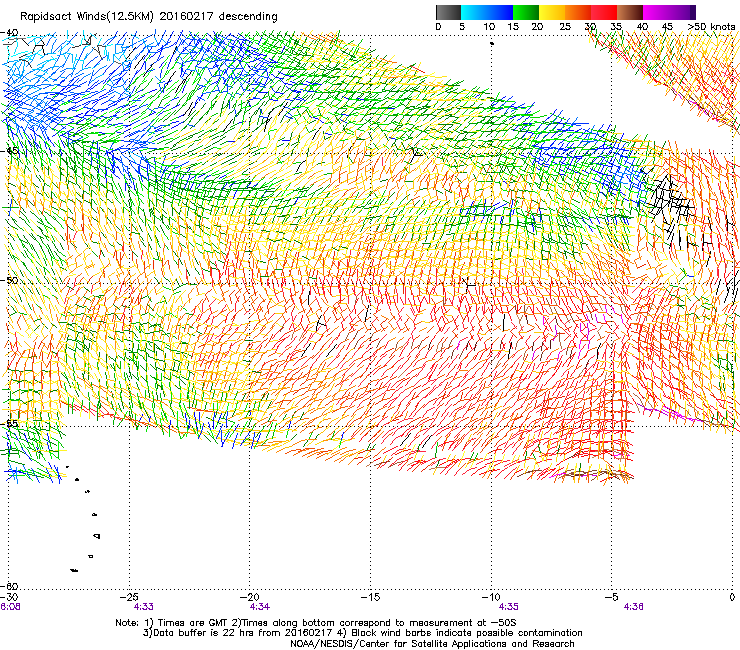The height and width of the screenshot is (650, 740).
Task: Click the -30 longitude axis label
Action: [x=9, y=598]
